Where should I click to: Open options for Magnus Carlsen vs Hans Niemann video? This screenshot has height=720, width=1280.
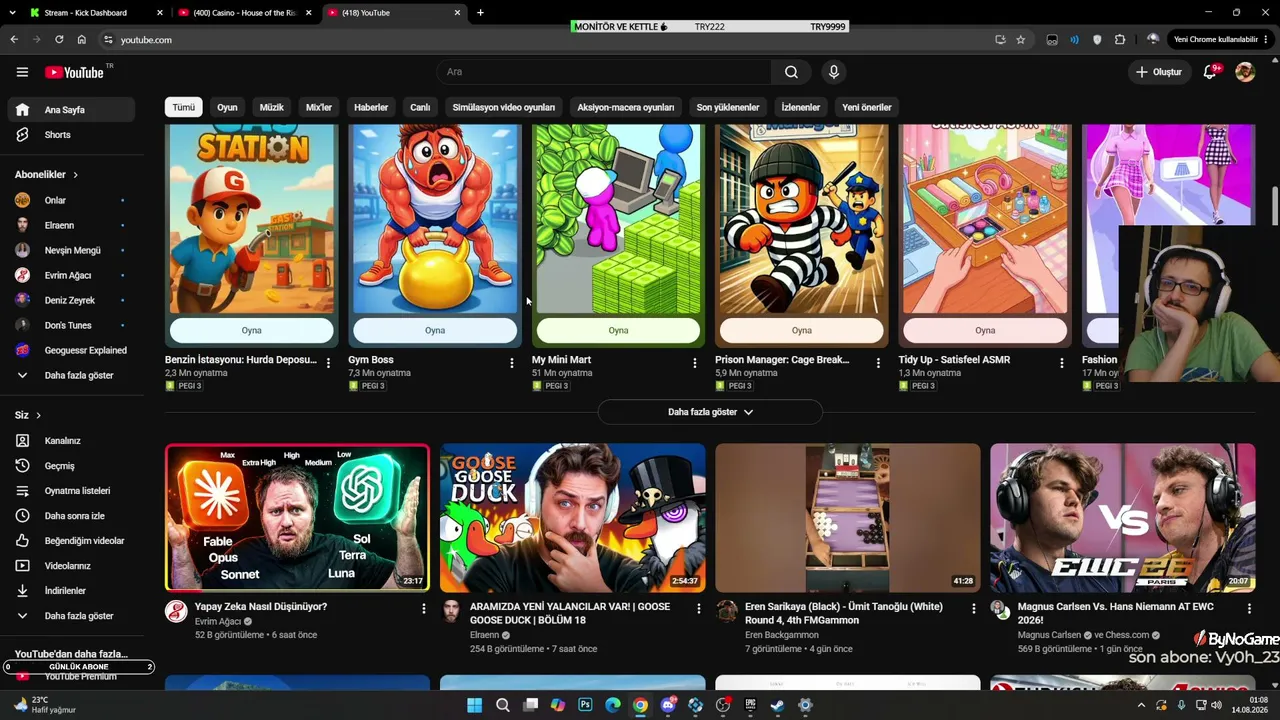[1249, 608]
